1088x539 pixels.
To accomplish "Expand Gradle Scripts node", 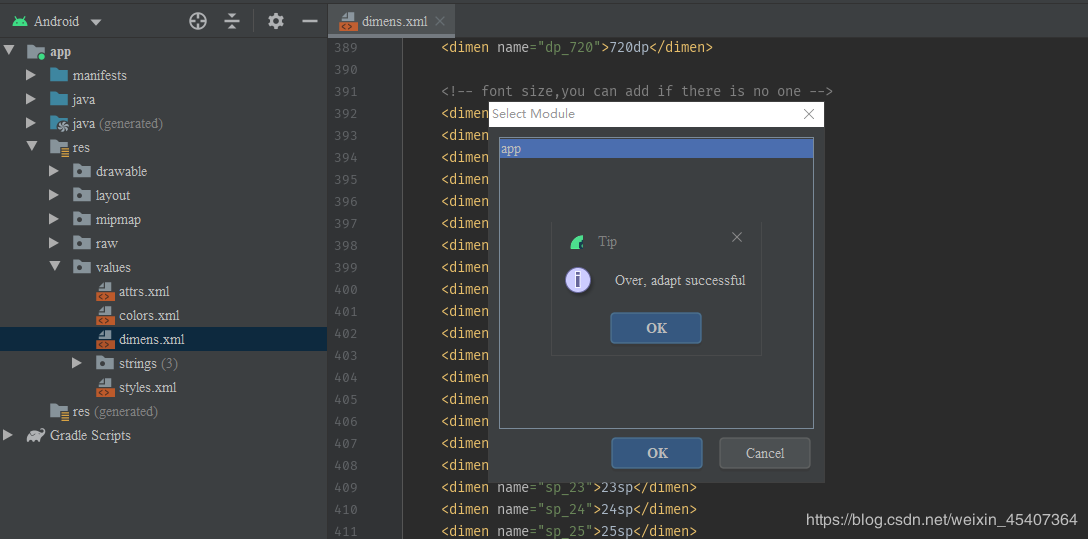I will [x=8, y=435].
